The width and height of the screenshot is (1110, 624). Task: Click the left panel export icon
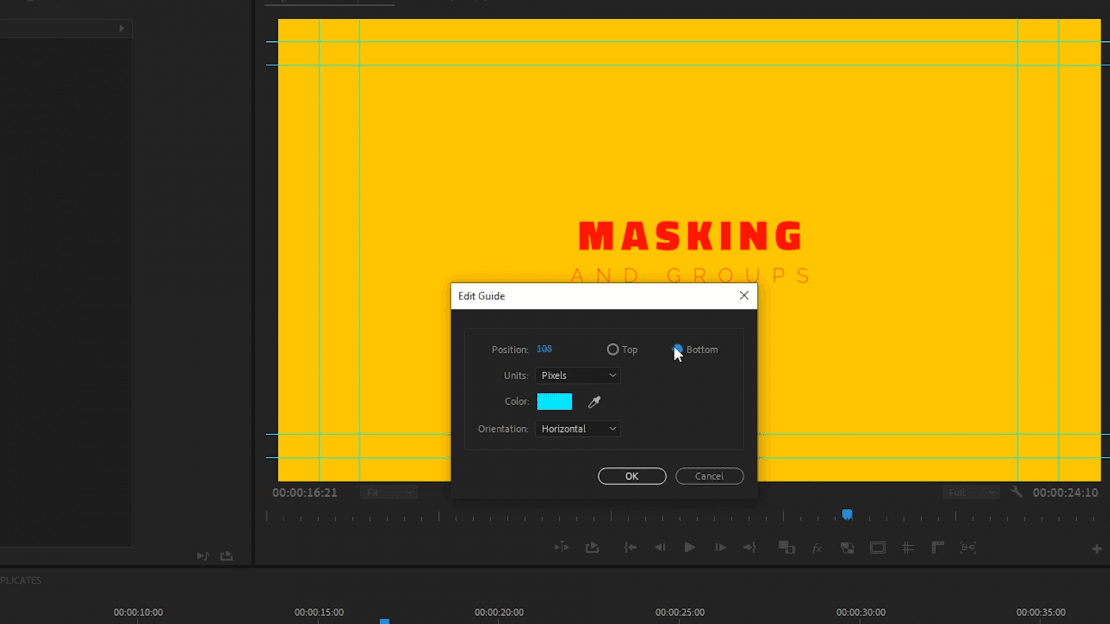pyautogui.click(x=227, y=556)
